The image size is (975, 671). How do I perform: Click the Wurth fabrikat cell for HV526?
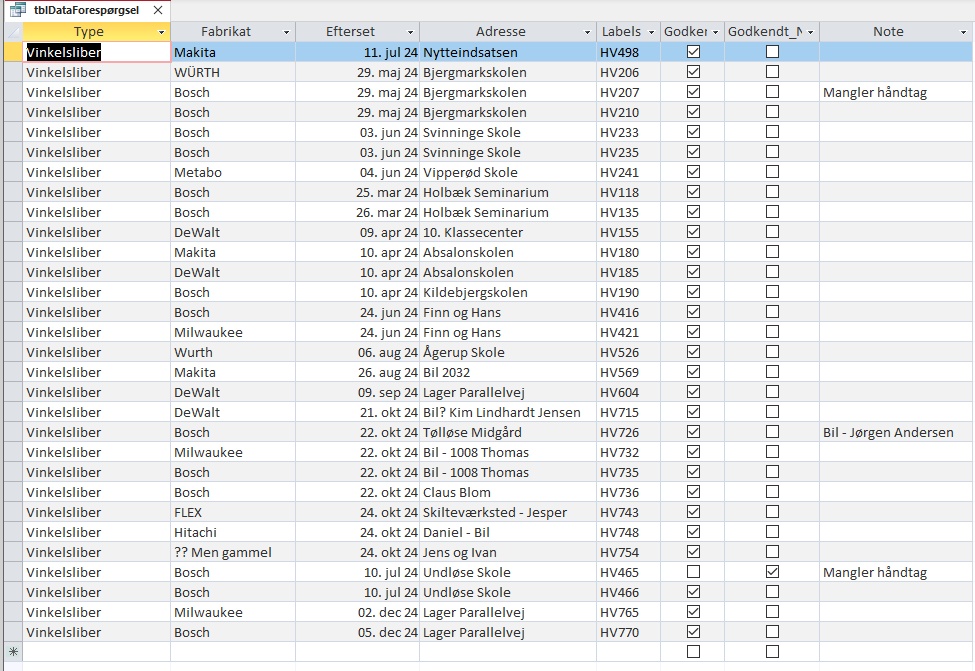(x=233, y=352)
